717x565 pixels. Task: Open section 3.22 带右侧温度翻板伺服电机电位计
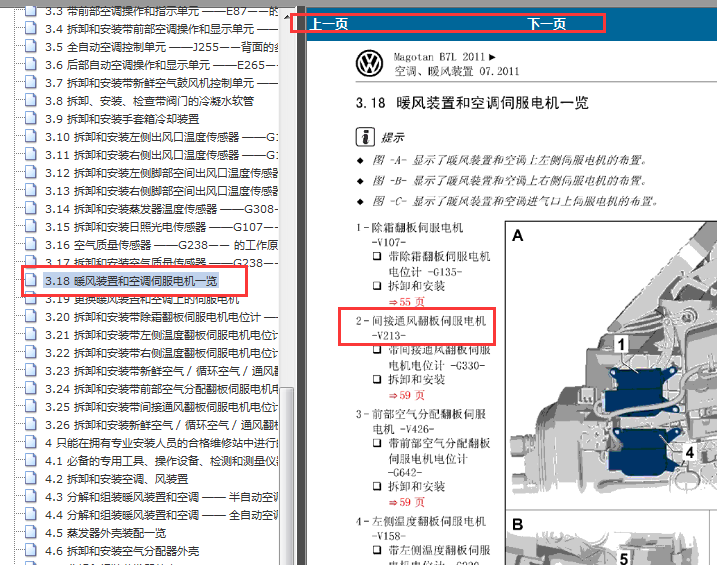[161, 353]
